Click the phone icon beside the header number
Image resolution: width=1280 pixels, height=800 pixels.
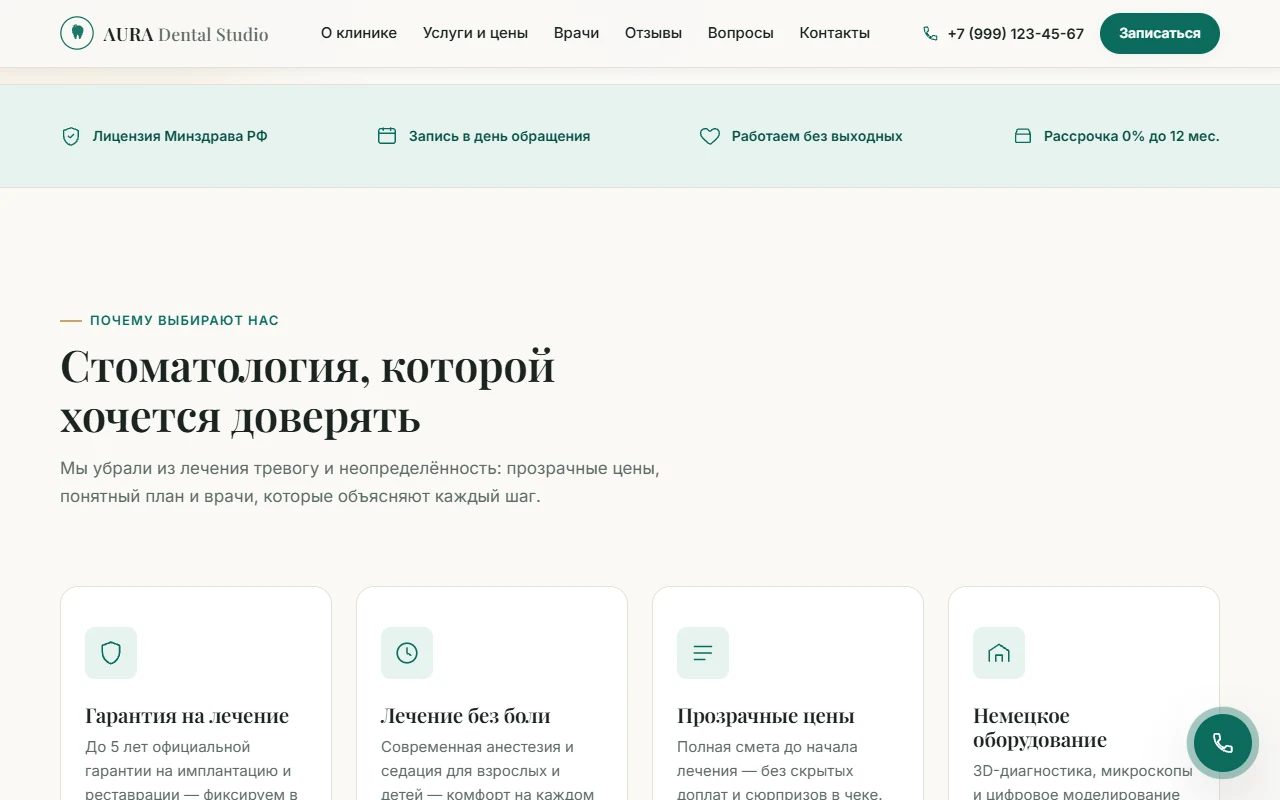930,34
